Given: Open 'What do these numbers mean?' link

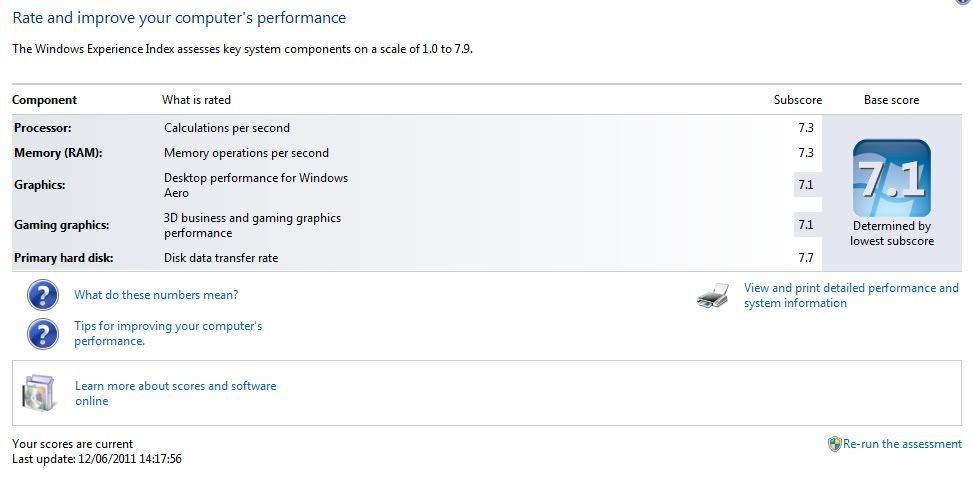Looking at the screenshot, I should [156, 295].
